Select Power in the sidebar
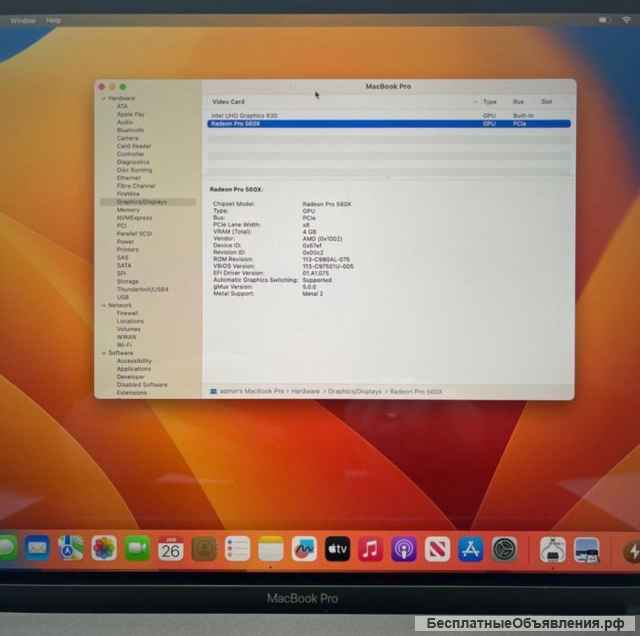The height and width of the screenshot is (636, 640). coord(125,242)
